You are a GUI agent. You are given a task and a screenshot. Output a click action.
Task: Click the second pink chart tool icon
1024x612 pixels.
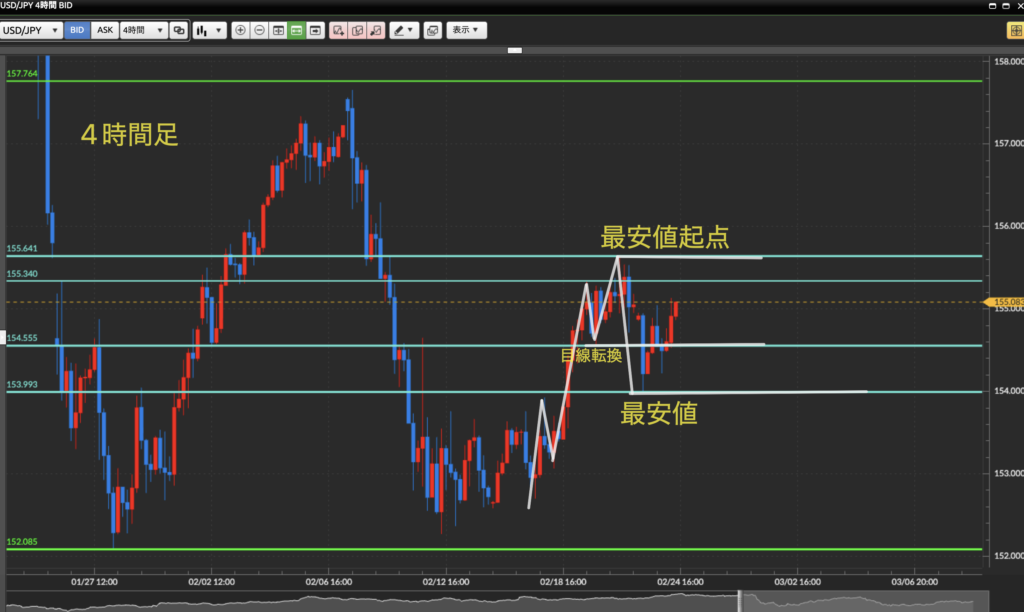point(357,31)
